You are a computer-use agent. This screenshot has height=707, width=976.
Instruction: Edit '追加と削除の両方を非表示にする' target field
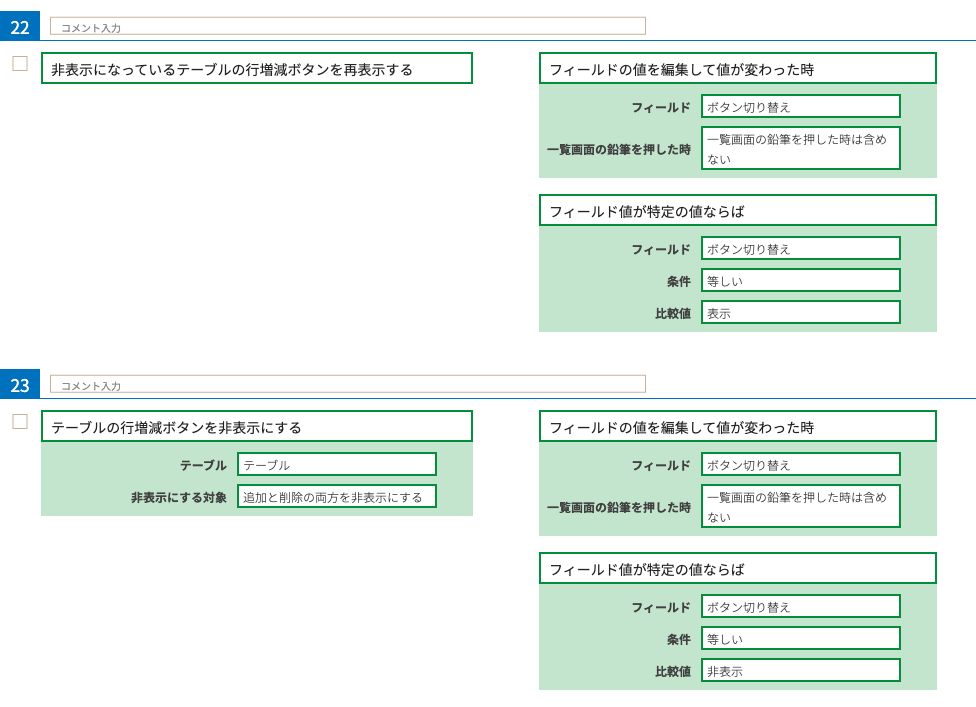click(x=337, y=497)
